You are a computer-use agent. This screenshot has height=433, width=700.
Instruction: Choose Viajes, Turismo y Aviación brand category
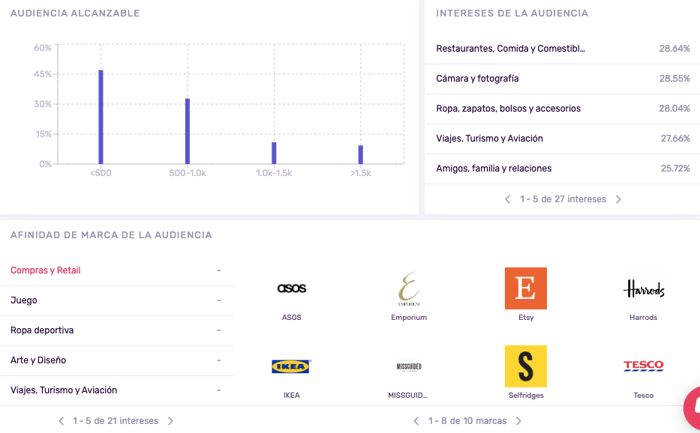click(x=64, y=390)
